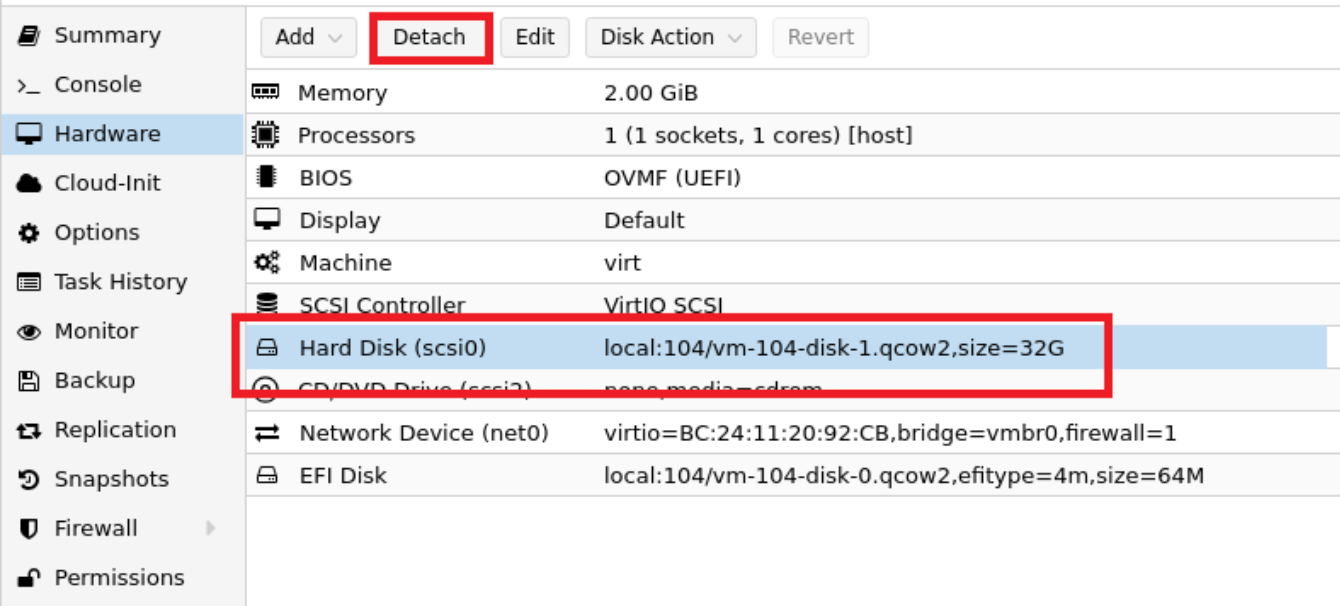Click the Cloud-Init cloud icon
The height and width of the screenshot is (606, 1340).
tap(29, 184)
